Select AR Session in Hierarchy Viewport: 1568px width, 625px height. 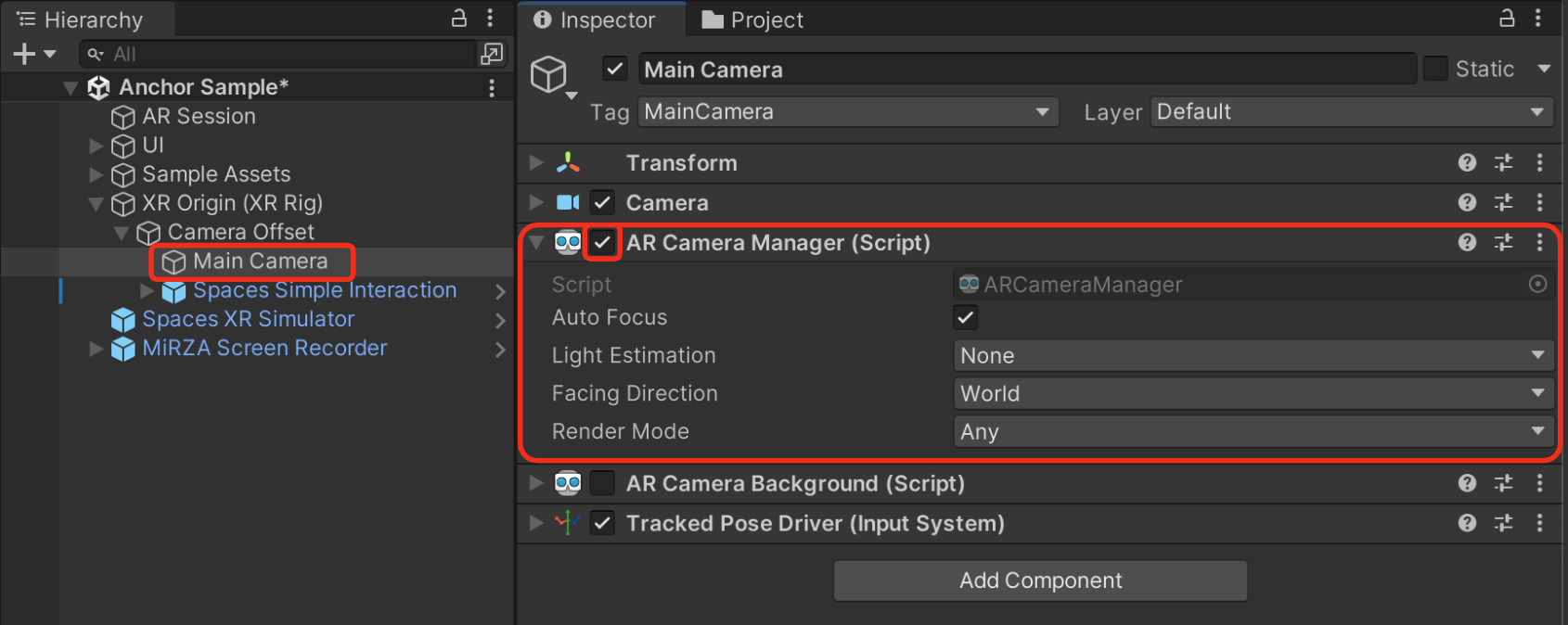[199, 117]
